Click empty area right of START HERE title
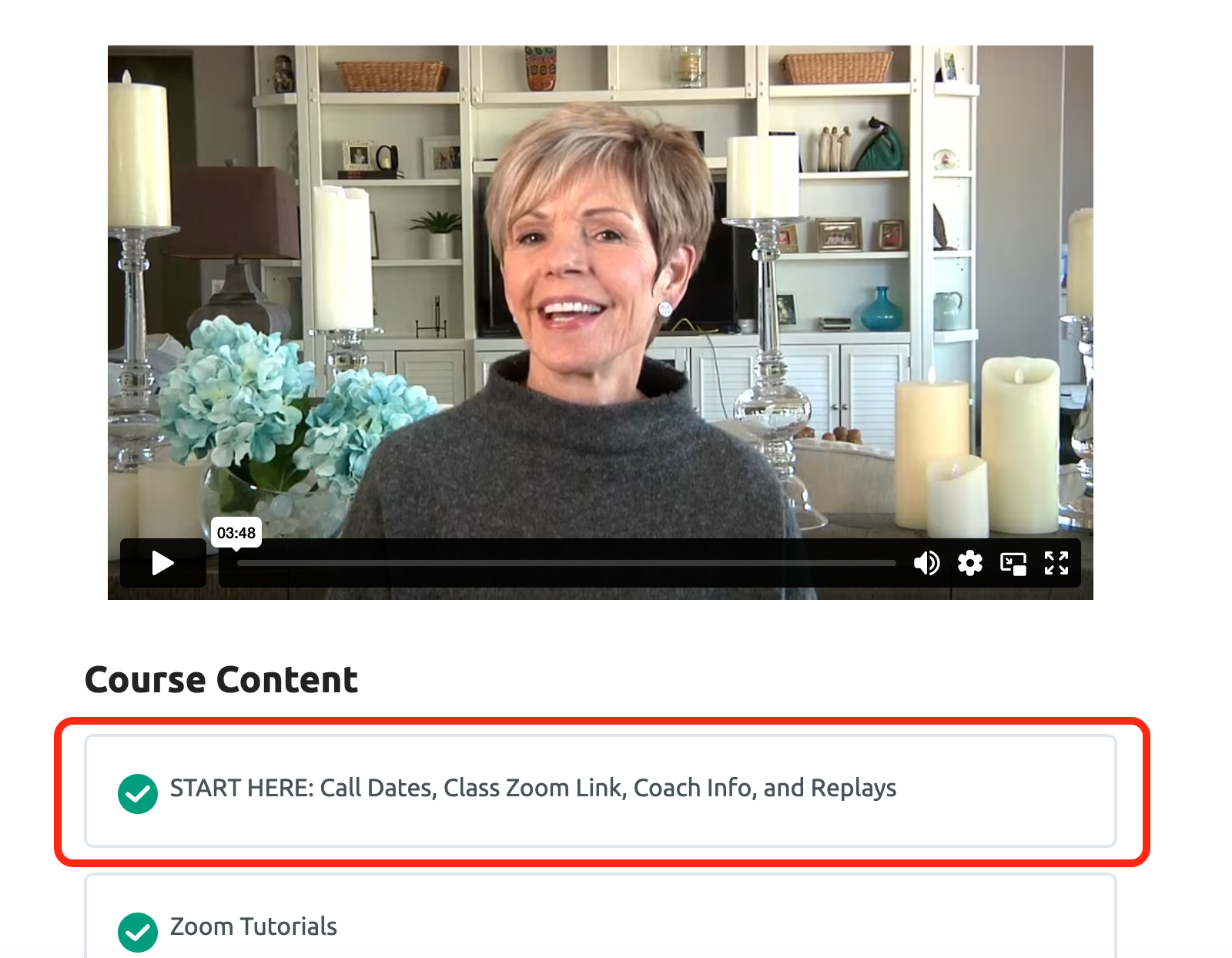Viewport: 1232px width, 958px height. [1005, 791]
